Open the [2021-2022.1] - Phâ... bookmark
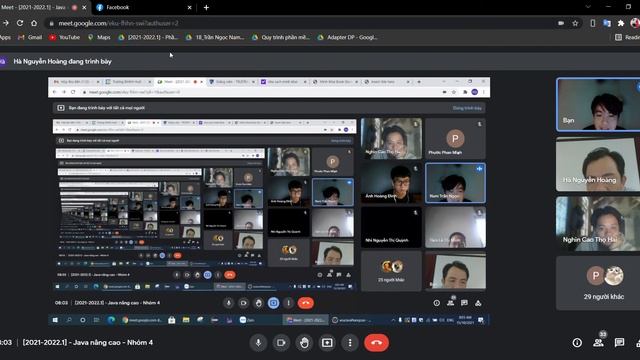 coord(148,37)
